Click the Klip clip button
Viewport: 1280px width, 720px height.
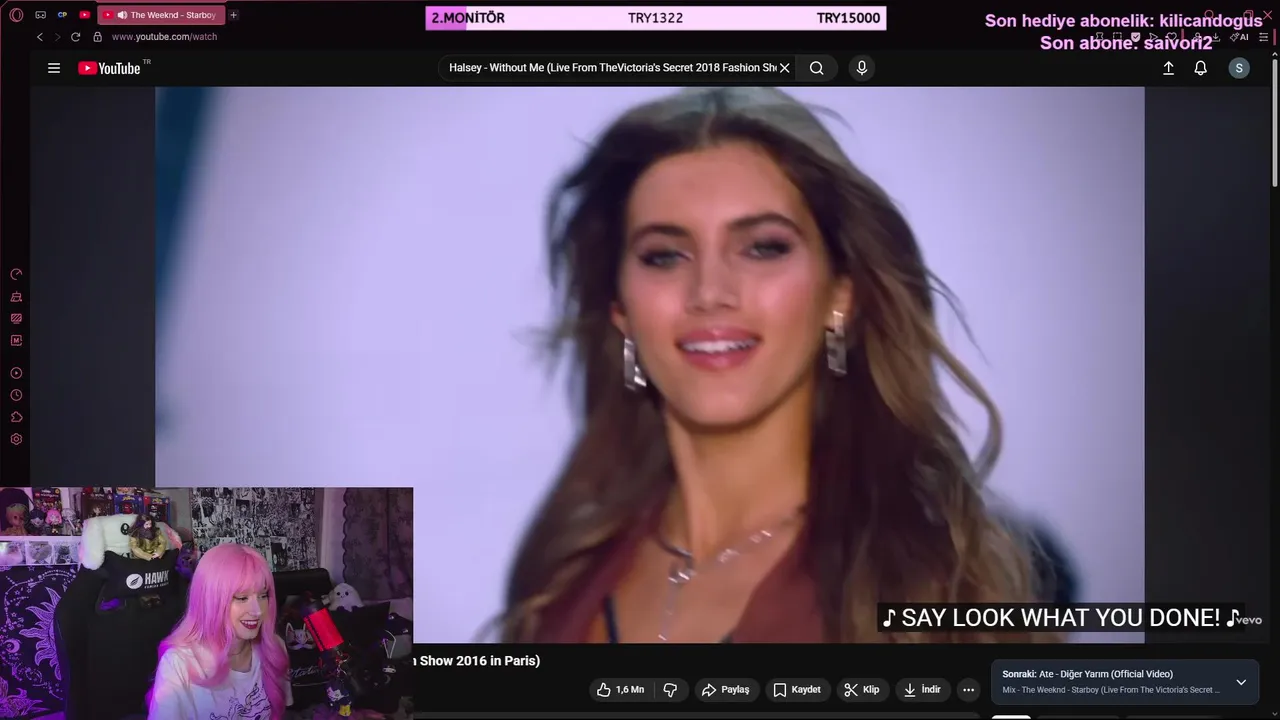click(x=862, y=690)
